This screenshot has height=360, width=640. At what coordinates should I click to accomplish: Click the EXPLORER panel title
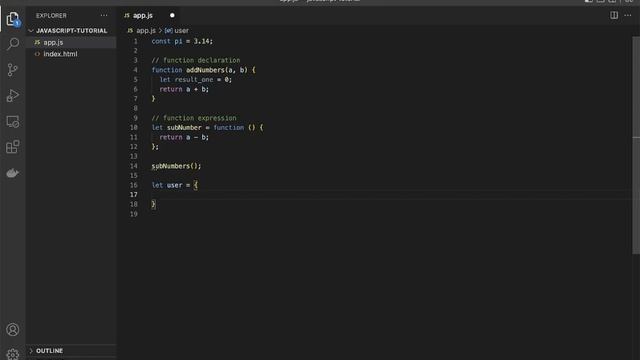pos(51,16)
